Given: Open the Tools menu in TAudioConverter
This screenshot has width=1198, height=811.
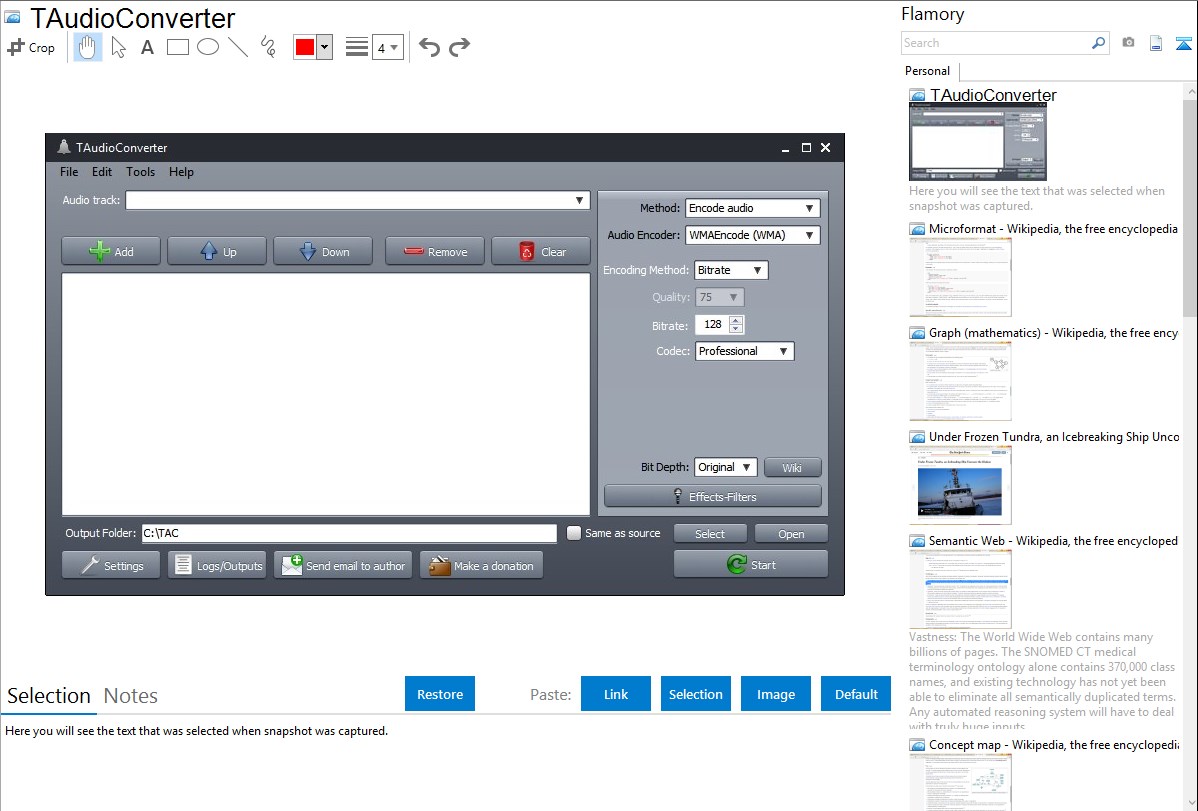Looking at the screenshot, I should [141, 172].
